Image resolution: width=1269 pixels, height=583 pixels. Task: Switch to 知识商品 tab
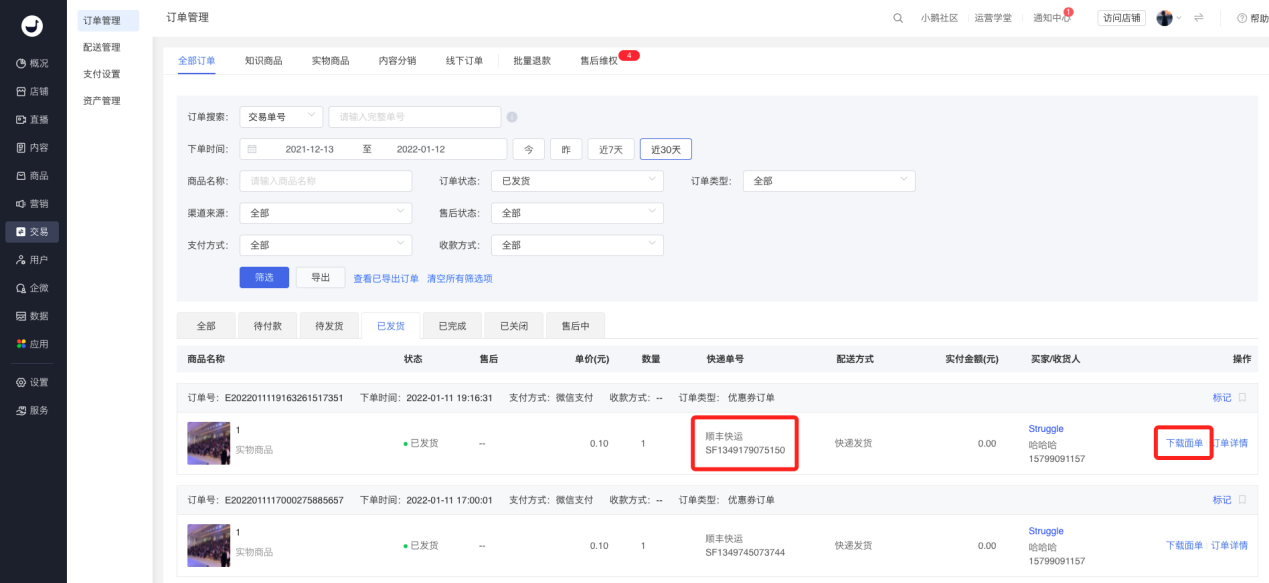pyautogui.click(x=263, y=60)
